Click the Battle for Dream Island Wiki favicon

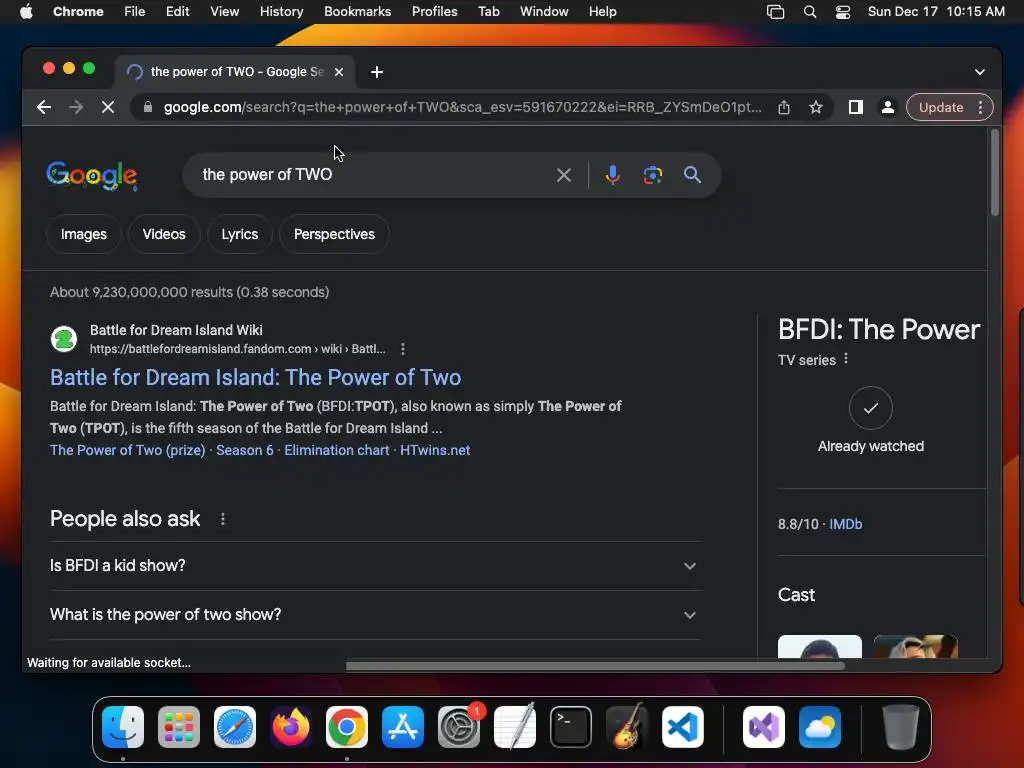pyautogui.click(x=64, y=339)
